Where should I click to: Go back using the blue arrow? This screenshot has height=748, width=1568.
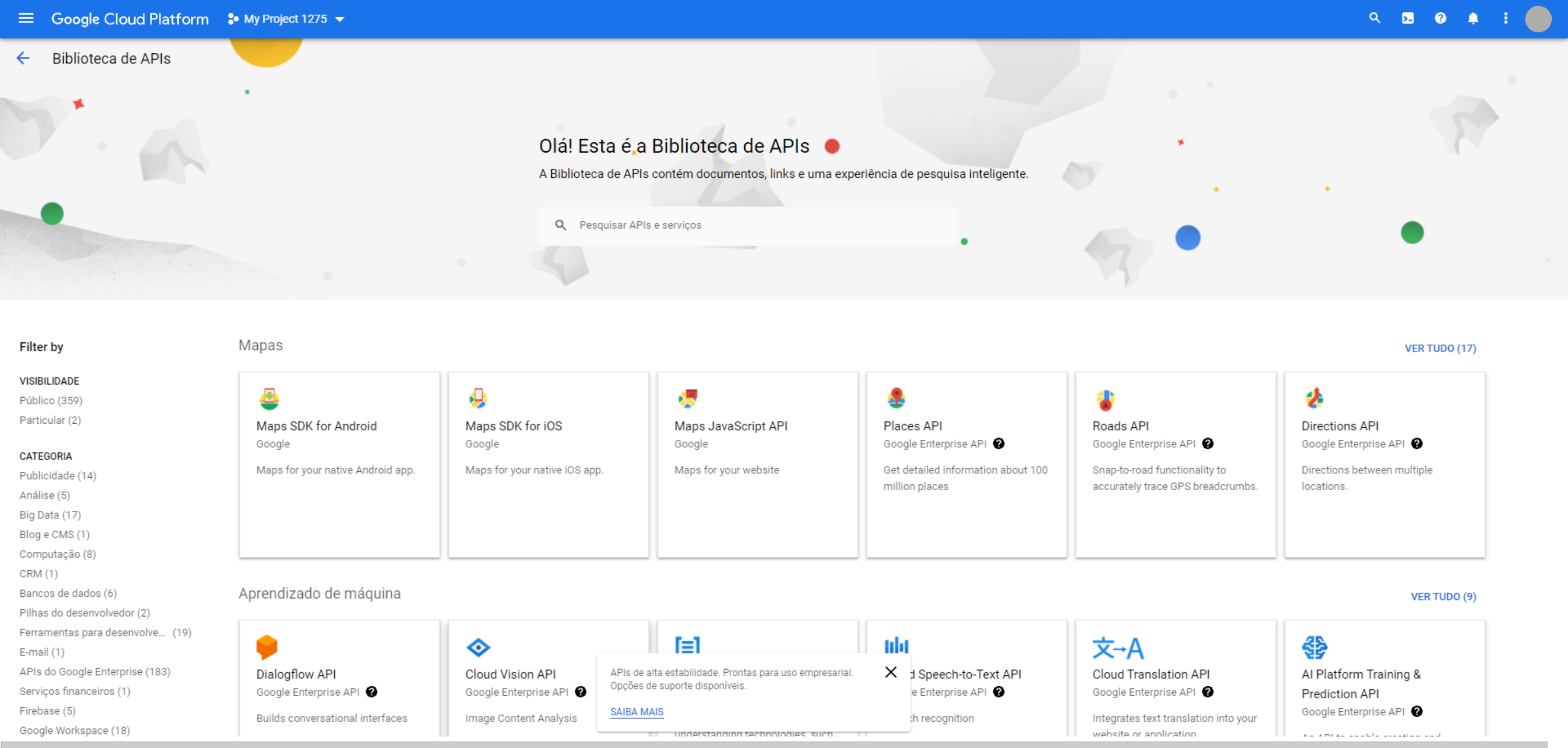click(23, 59)
